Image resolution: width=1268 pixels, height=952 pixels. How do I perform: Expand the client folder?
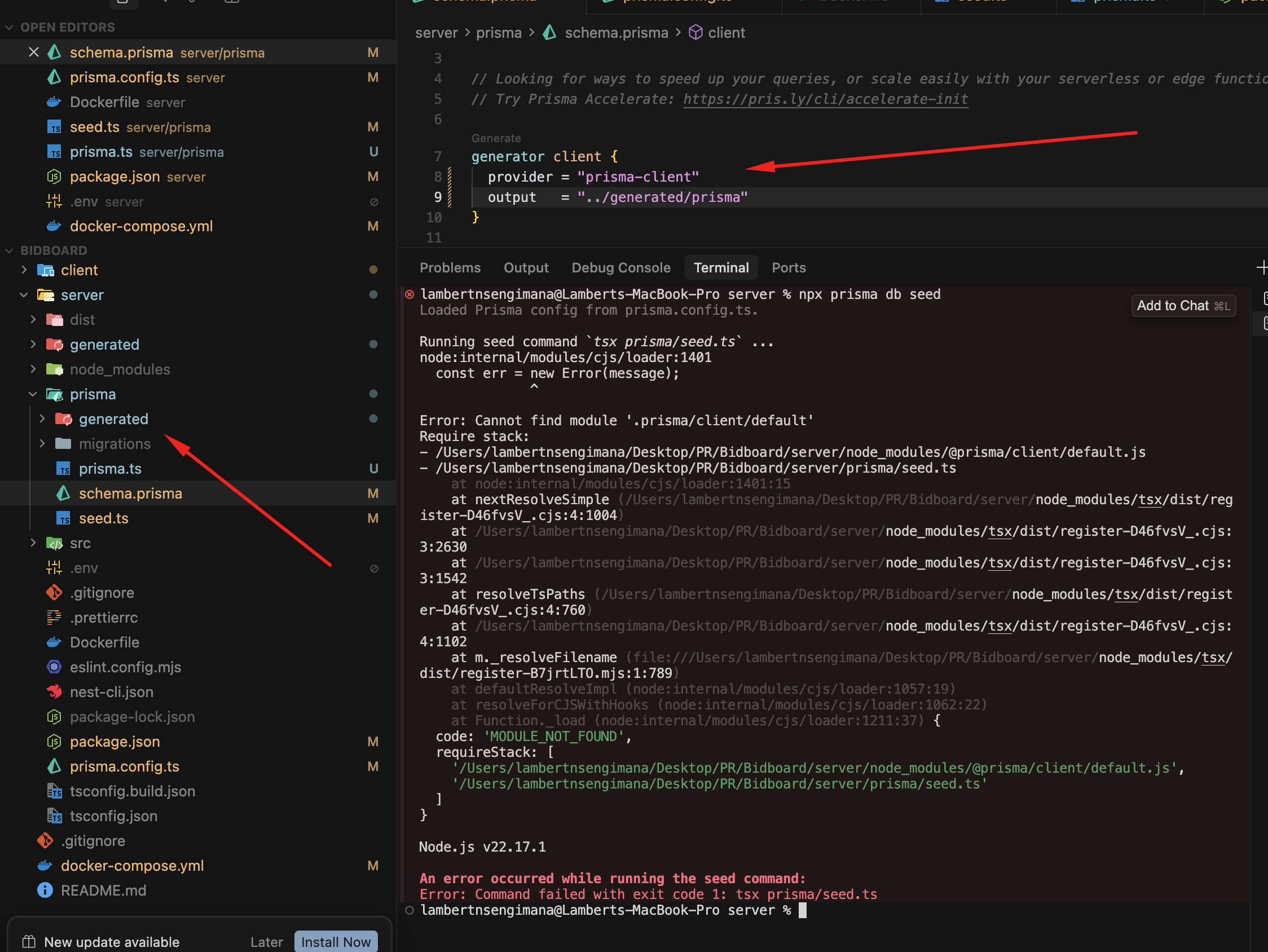[x=24, y=270]
